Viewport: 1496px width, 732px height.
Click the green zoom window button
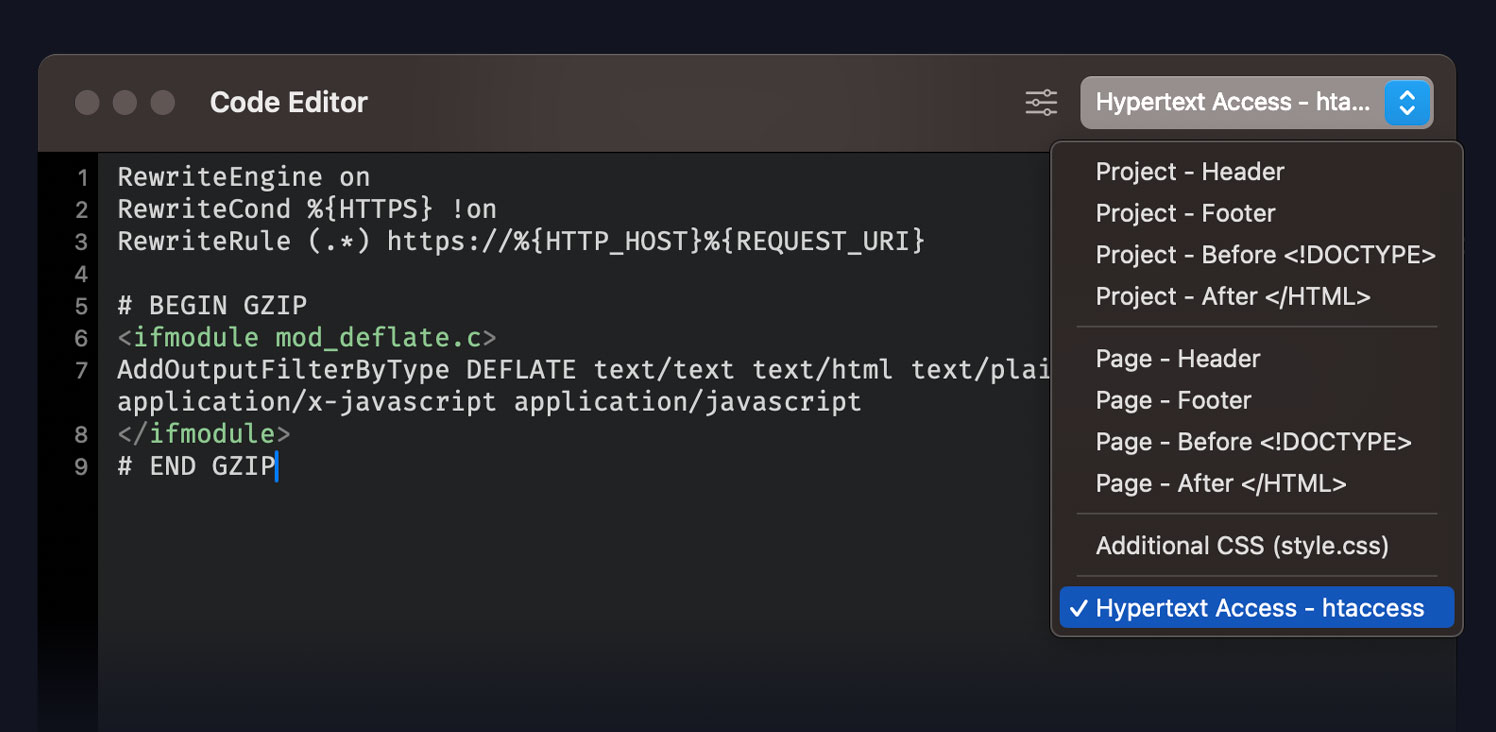[x=162, y=103]
